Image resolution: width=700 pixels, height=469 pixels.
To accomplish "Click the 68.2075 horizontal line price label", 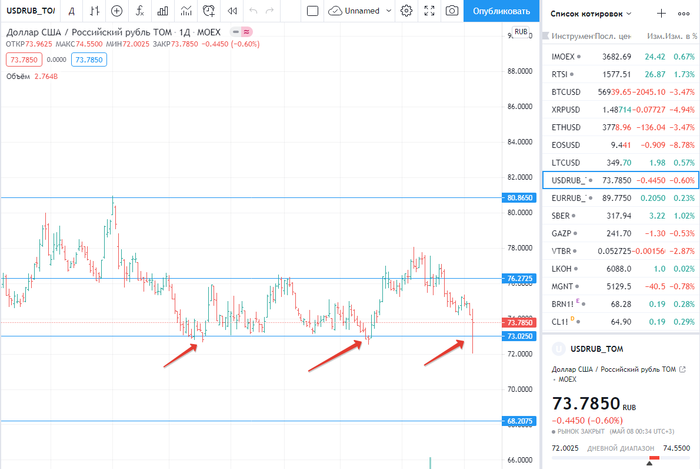I will click(x=519, y=421).
